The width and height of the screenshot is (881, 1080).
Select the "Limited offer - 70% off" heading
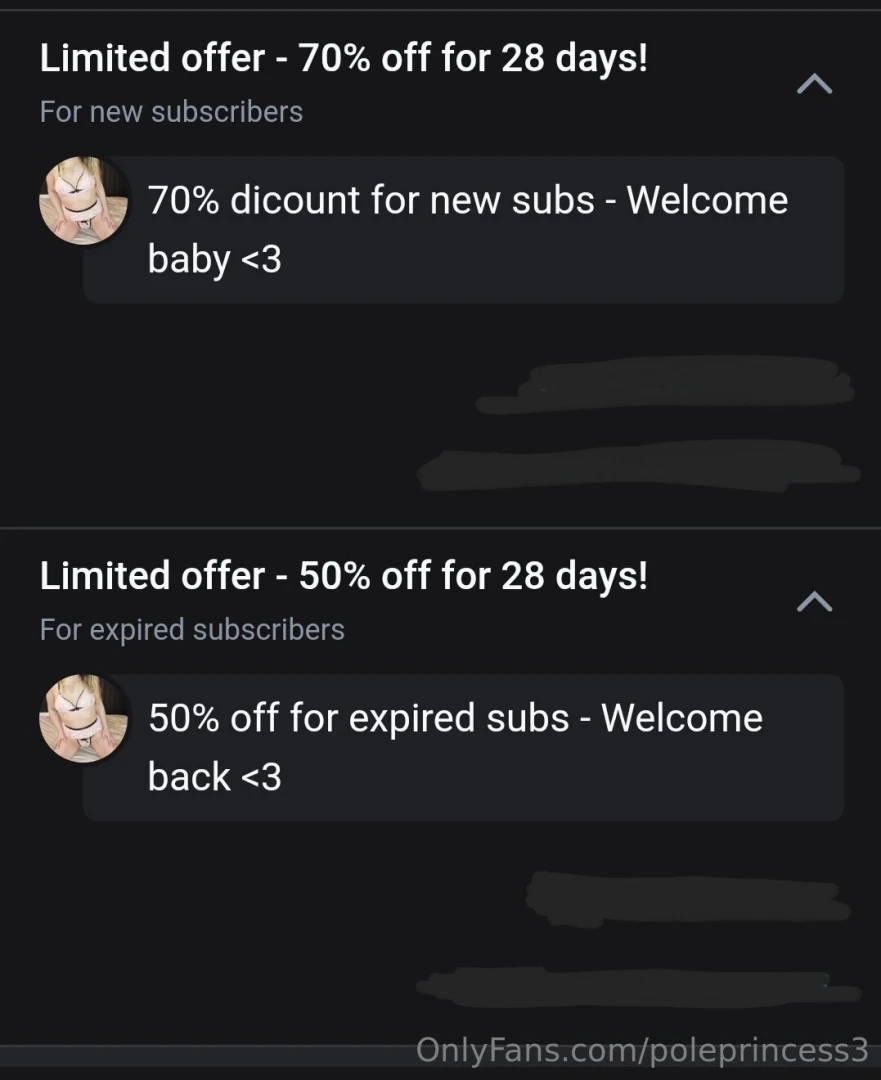point(343,59)
